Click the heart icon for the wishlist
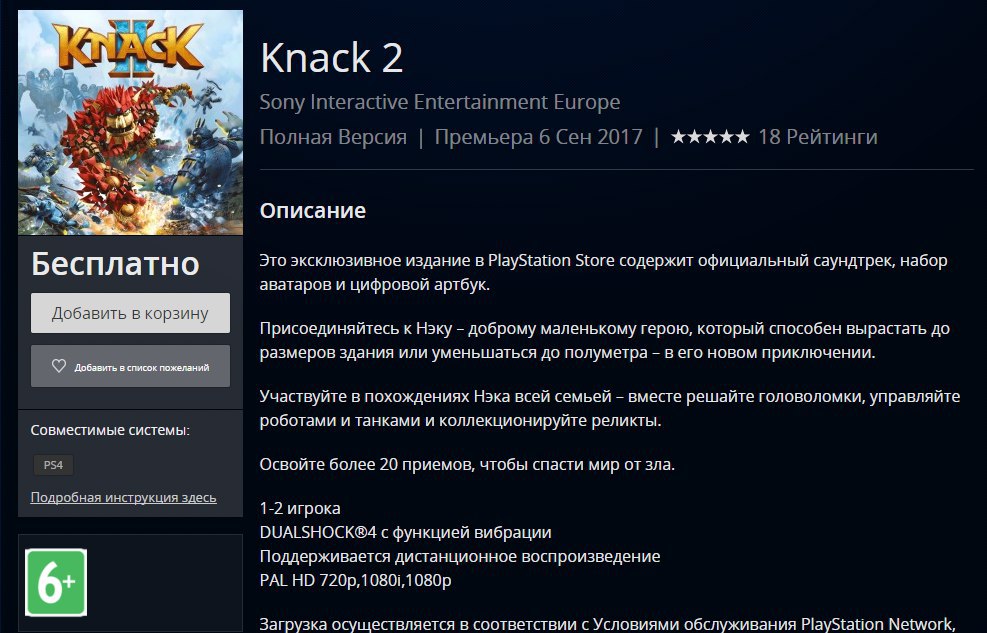987x633 pixels. coord(59,366)
